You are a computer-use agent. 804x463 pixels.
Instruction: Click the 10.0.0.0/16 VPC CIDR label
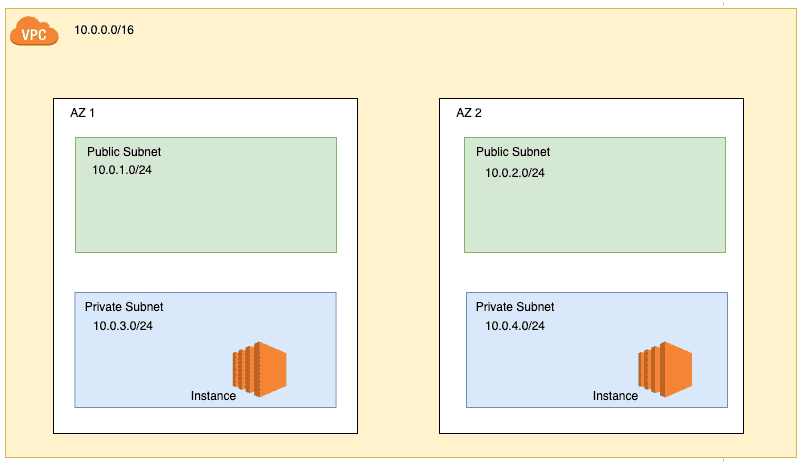click(x=104, y=30)
